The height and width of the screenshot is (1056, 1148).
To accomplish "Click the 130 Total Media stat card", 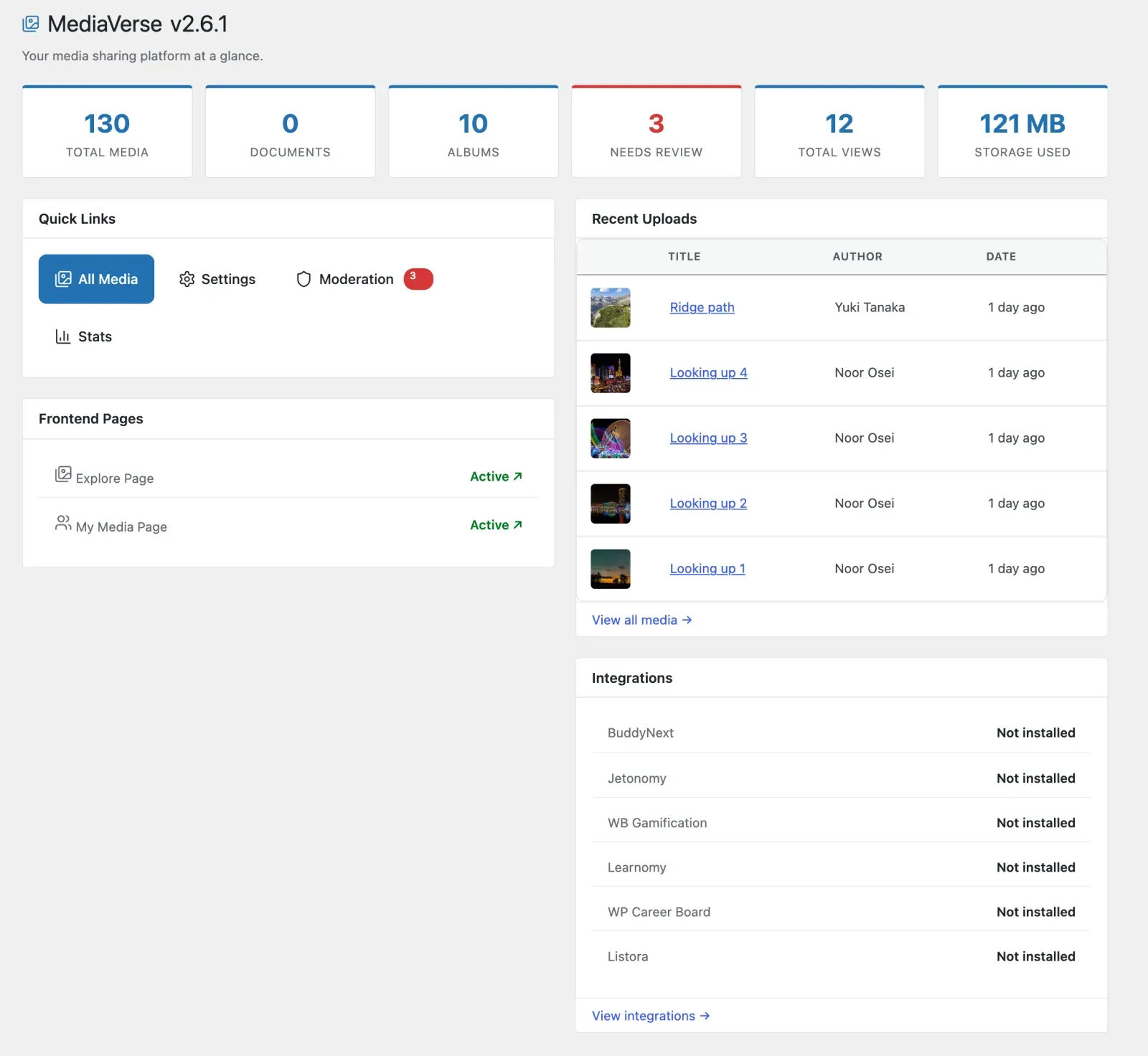I will [108, 131].
